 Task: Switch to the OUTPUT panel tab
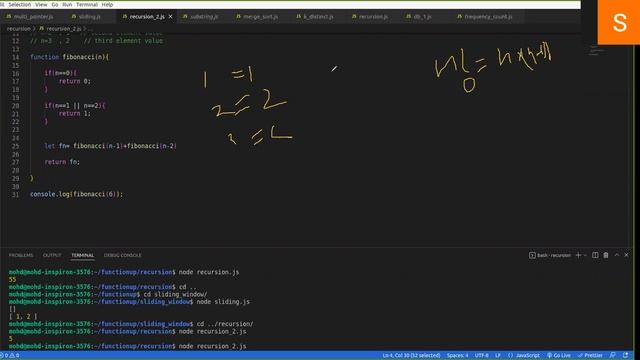click(52, 255)
